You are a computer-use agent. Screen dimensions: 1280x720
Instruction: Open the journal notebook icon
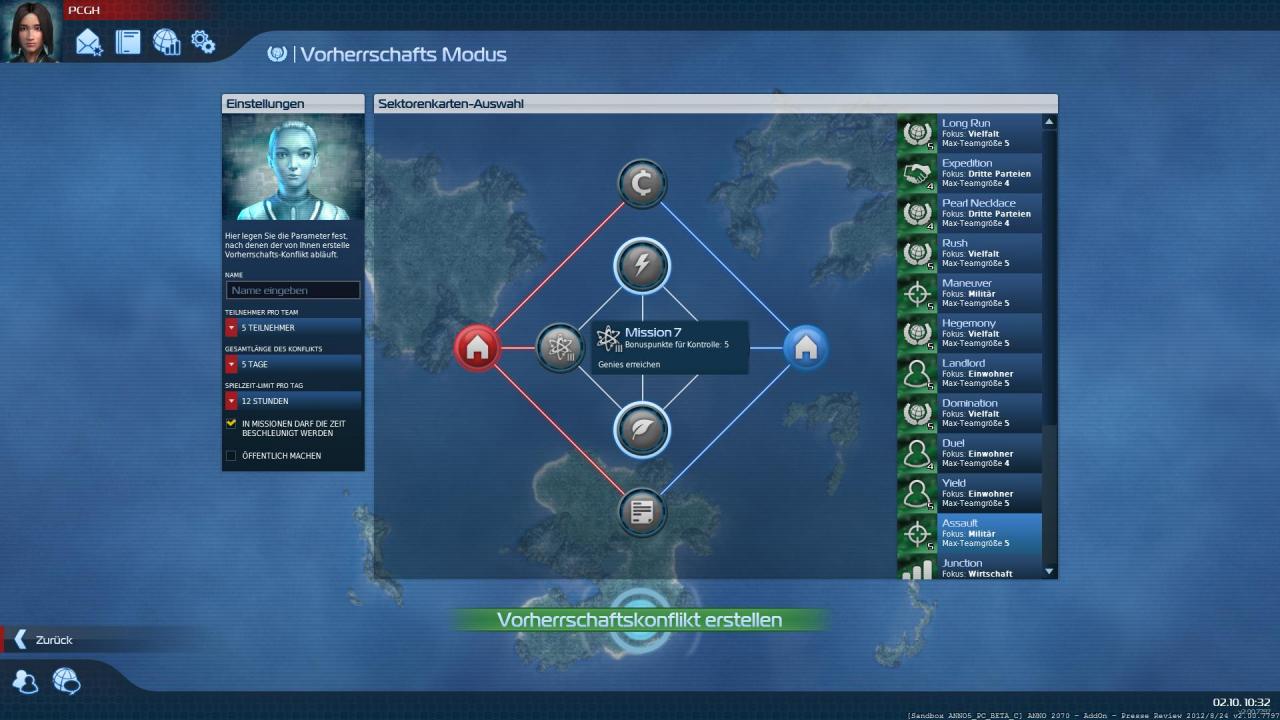point(128,42)
